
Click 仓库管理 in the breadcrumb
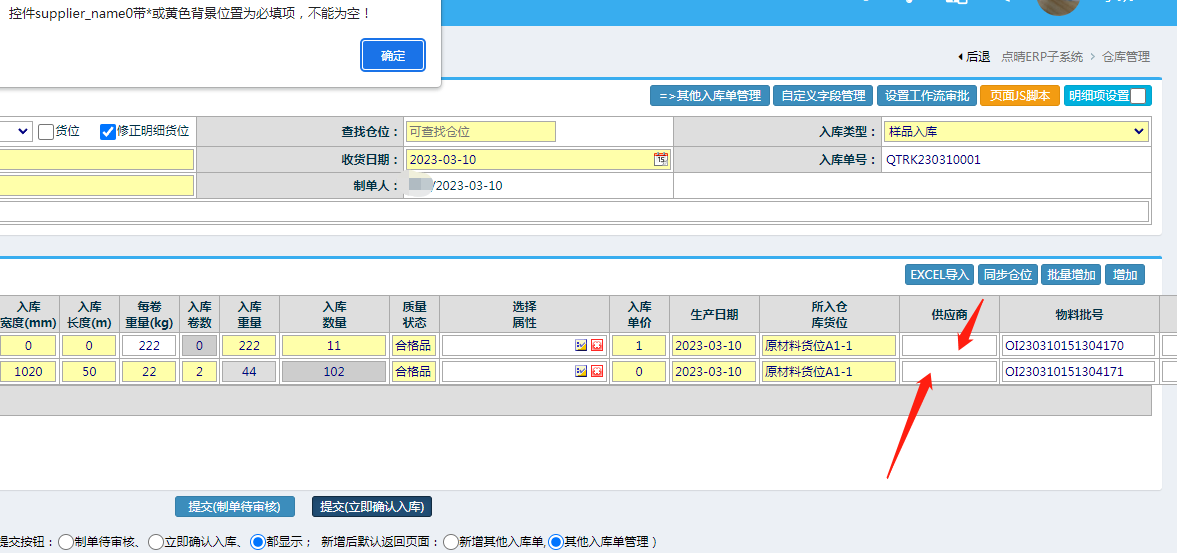(1126, 57)
